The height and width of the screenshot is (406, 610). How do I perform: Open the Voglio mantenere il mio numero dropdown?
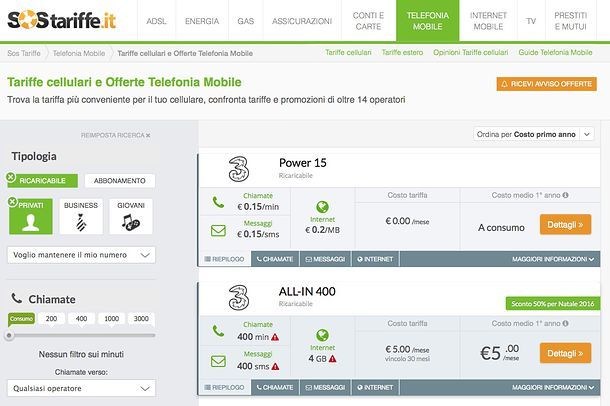(81, 255)
